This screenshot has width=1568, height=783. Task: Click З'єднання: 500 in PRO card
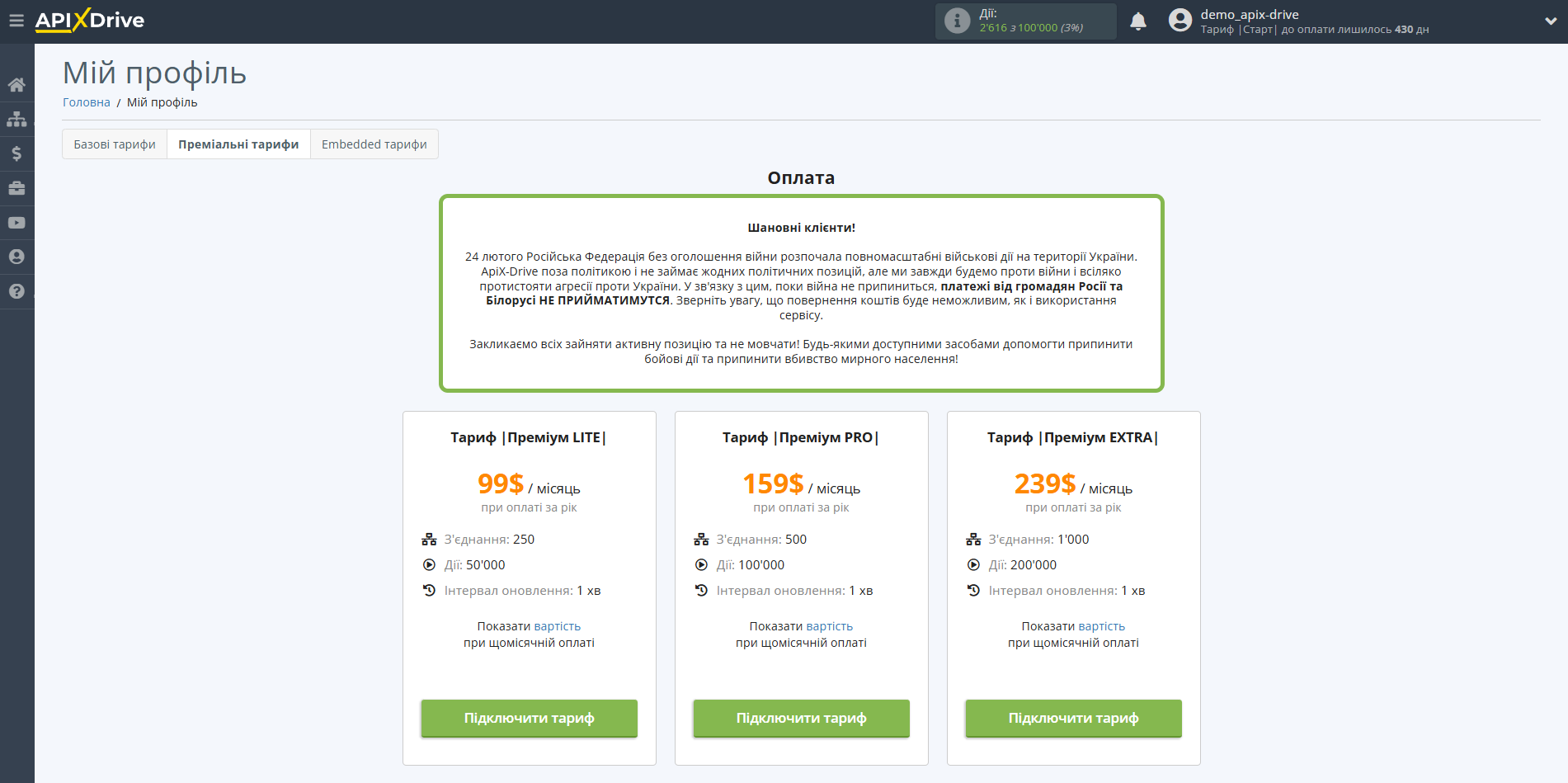tap(761, 540)
